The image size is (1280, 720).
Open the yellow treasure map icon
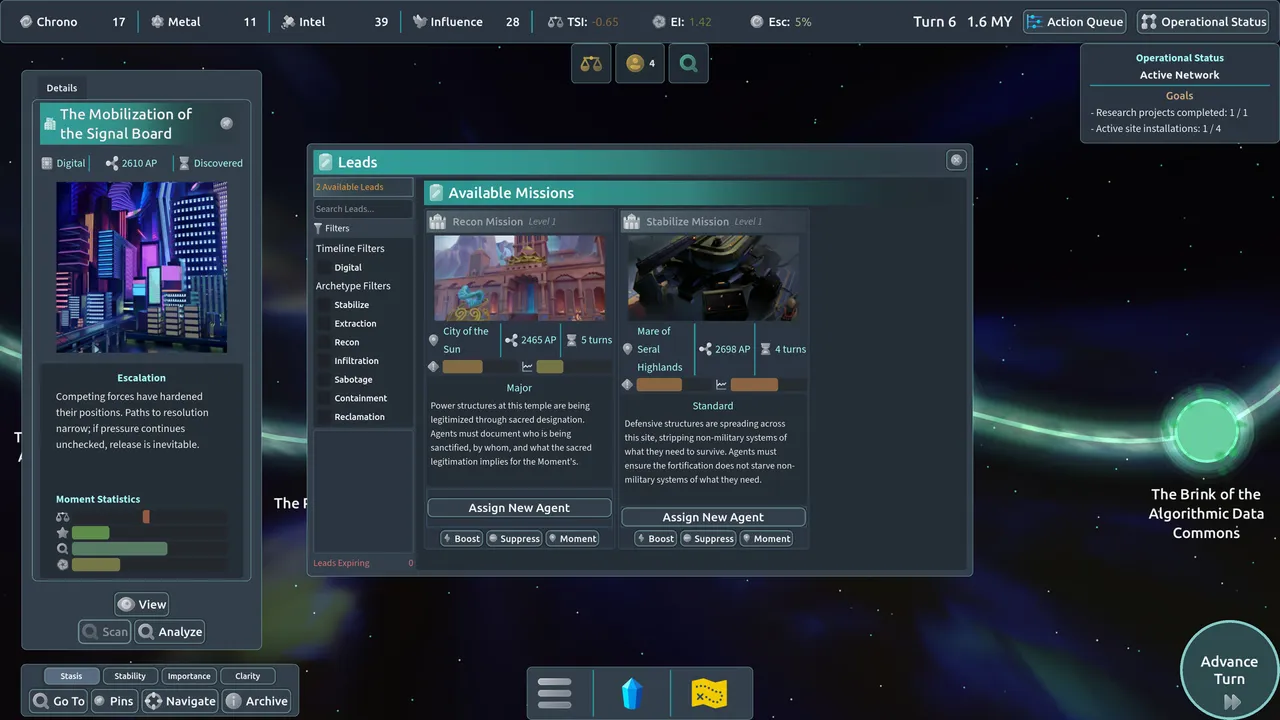coord(709,693)
